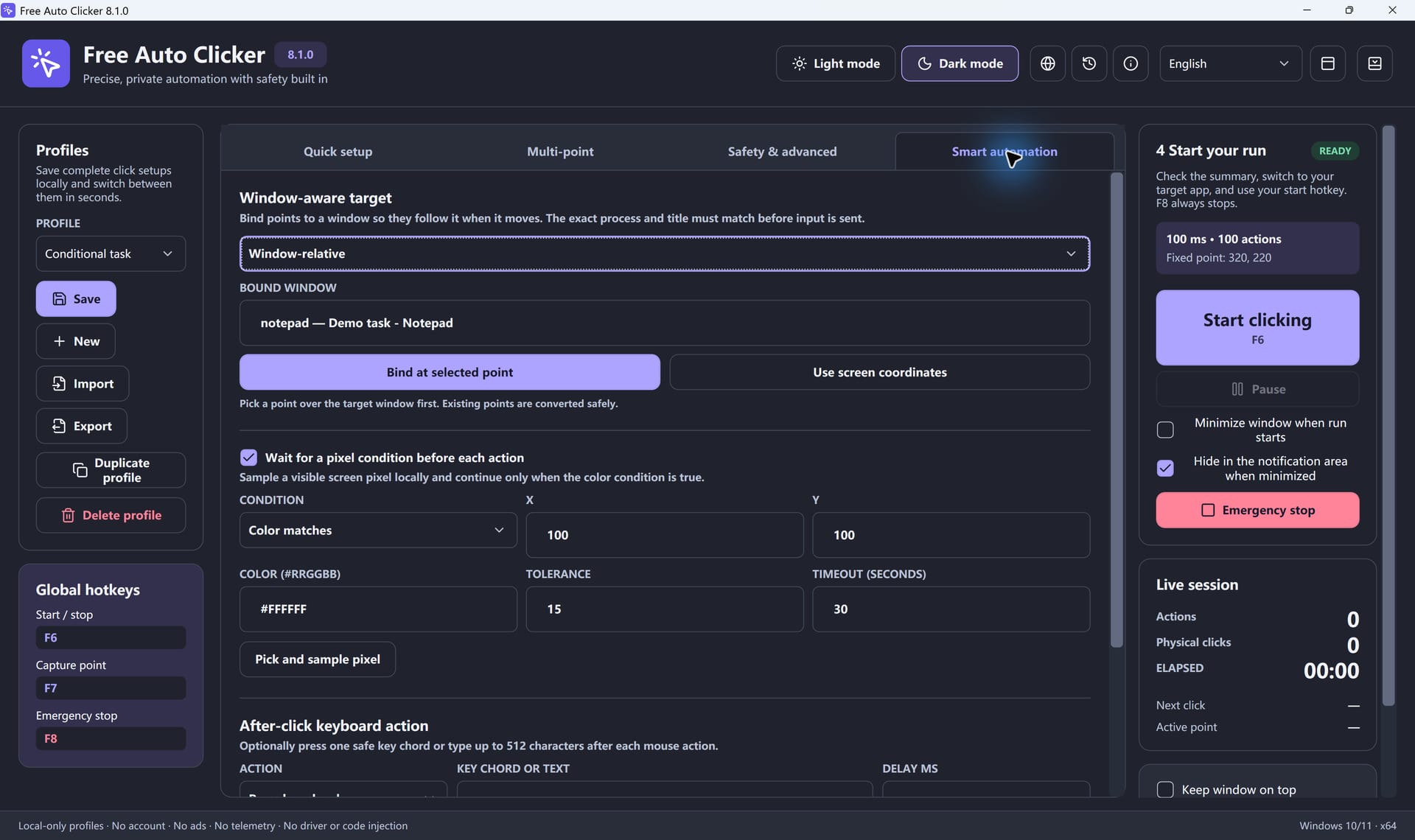
Task: Open the Safety & advanced tab
Action: coord(782,151)
